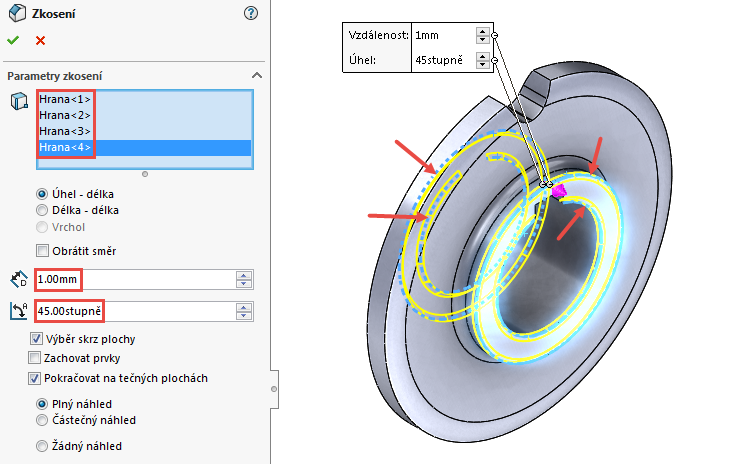
Task: Select Hrana<3> in edge list
Action: tap(144, 131)
